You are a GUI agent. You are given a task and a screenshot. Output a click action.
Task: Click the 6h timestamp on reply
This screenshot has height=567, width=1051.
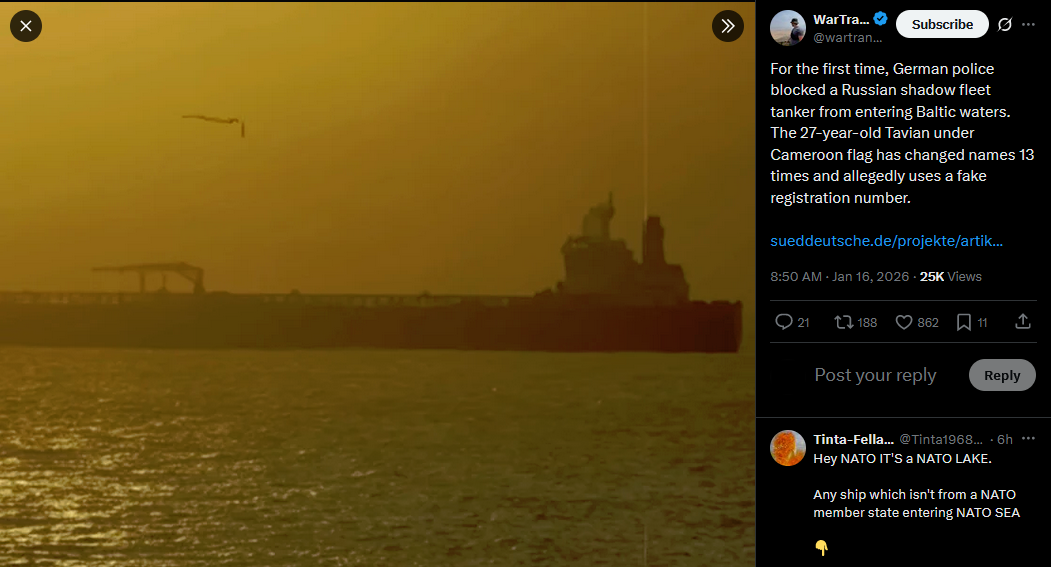pos(1005,440)
